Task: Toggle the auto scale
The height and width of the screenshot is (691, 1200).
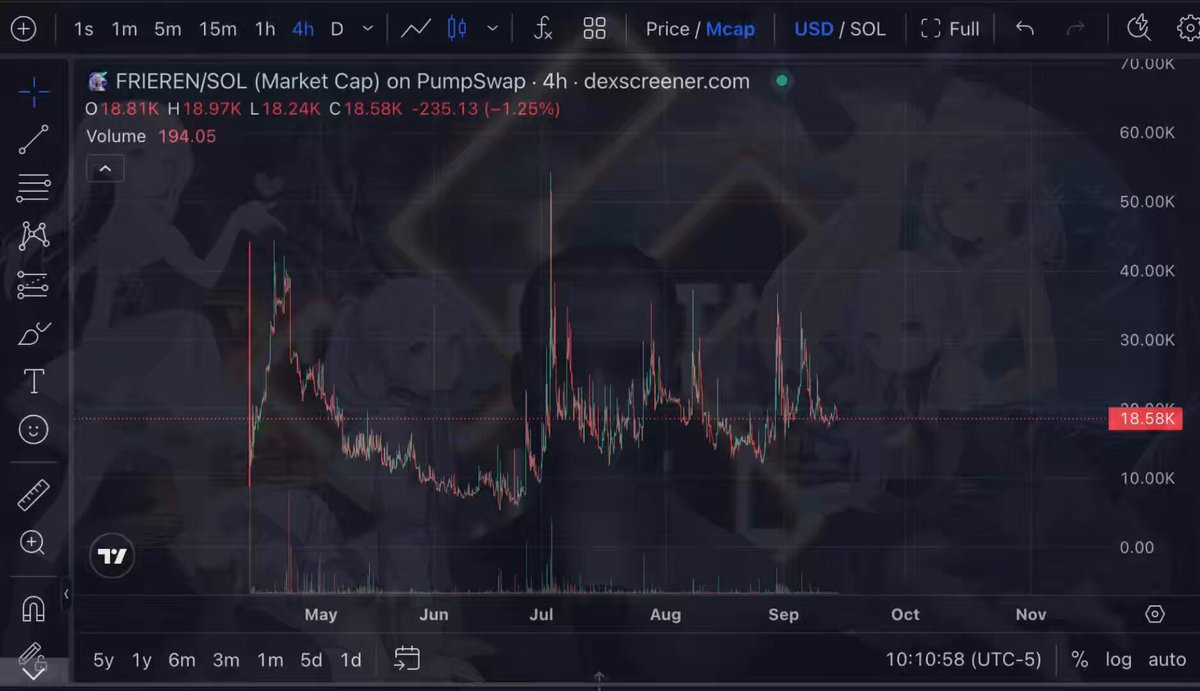Action: [1167, 660]
